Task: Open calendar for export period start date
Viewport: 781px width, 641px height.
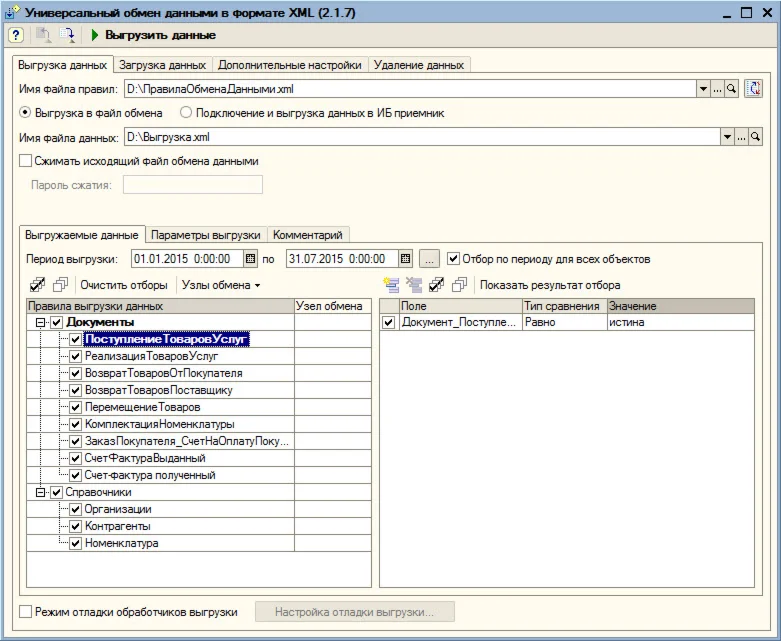Action: point(251,259)
